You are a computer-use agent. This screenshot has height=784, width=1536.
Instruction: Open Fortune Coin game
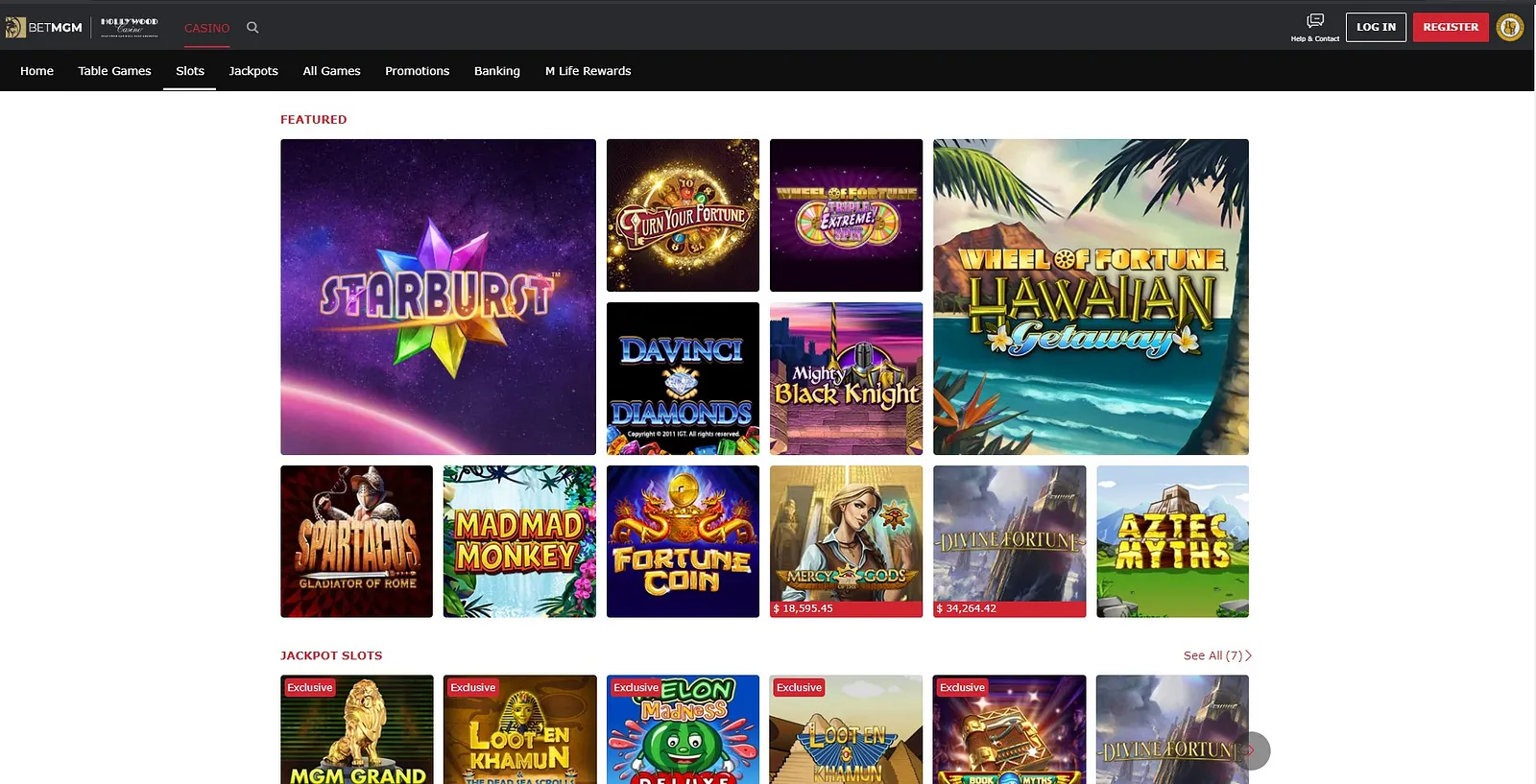pos(683,541)
